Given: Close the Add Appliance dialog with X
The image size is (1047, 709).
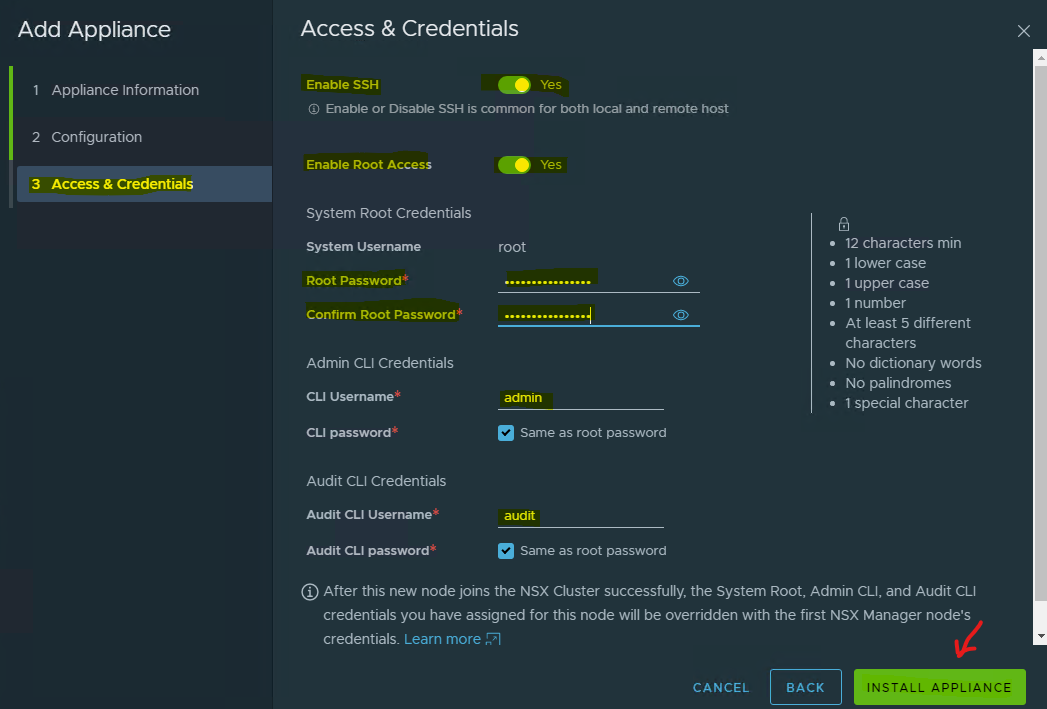Looking at the screenshot, I should pyautogui.click(x=1023, y=31).
